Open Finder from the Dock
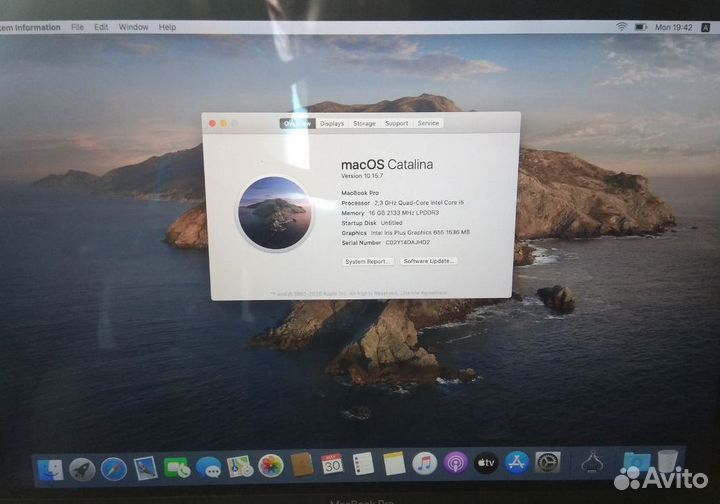The height and width of the screenshot is (504, 720). click(50, 470)
